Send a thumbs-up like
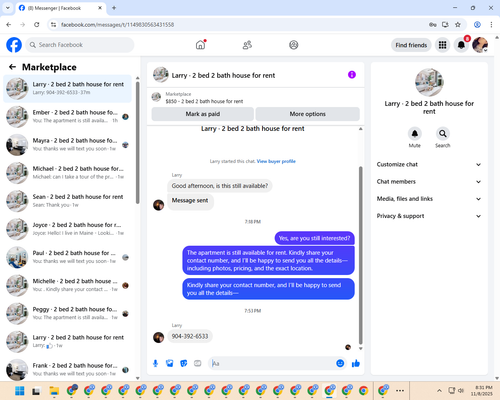Image resolution: width=500 pixels, height=400 pixels. [x=356, y=363]
